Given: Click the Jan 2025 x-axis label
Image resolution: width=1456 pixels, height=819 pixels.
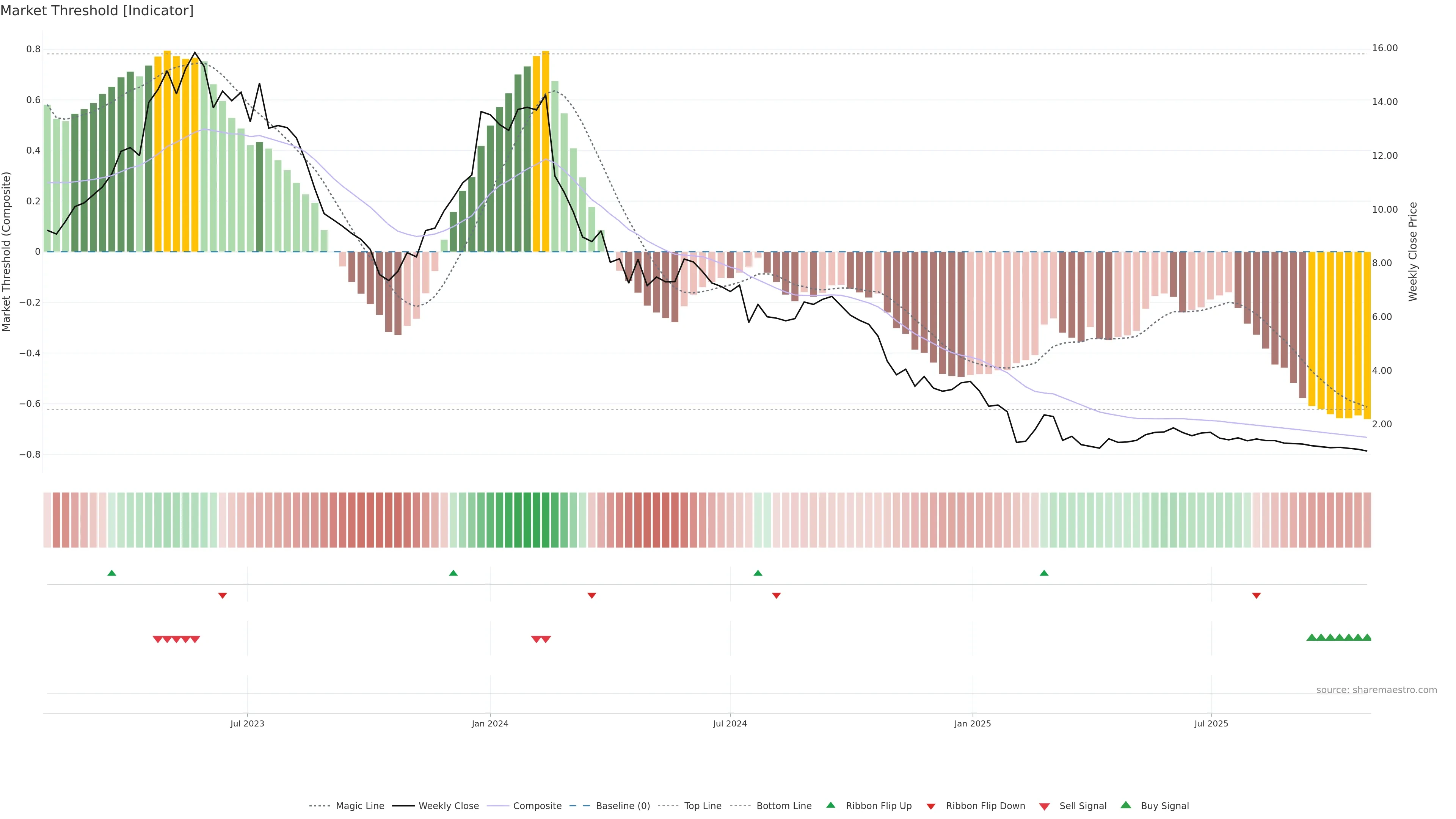Looking at the screenshot, I should [972, 723].
